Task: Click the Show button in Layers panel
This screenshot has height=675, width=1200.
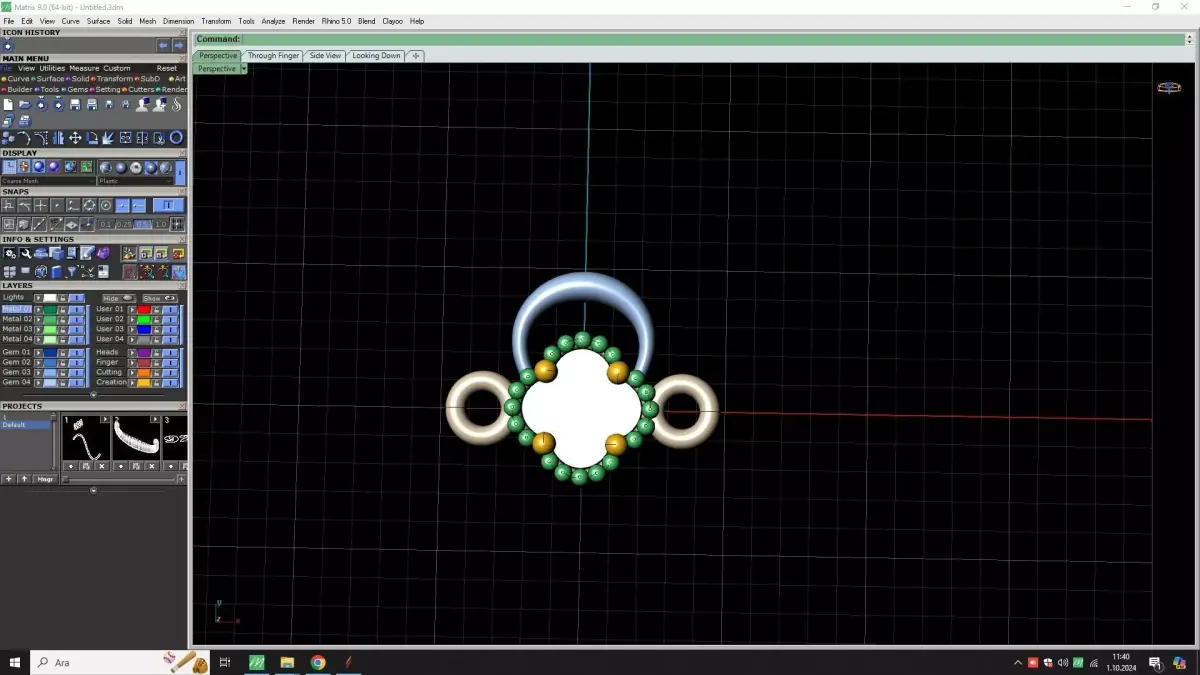Action: 160,298
